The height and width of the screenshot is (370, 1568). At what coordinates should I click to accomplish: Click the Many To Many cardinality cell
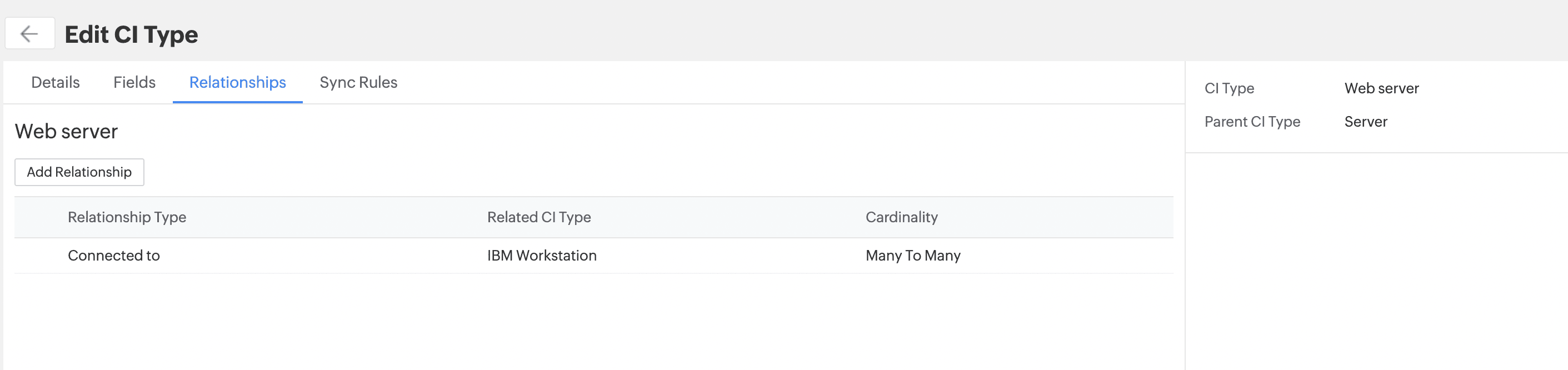(913, 256)
